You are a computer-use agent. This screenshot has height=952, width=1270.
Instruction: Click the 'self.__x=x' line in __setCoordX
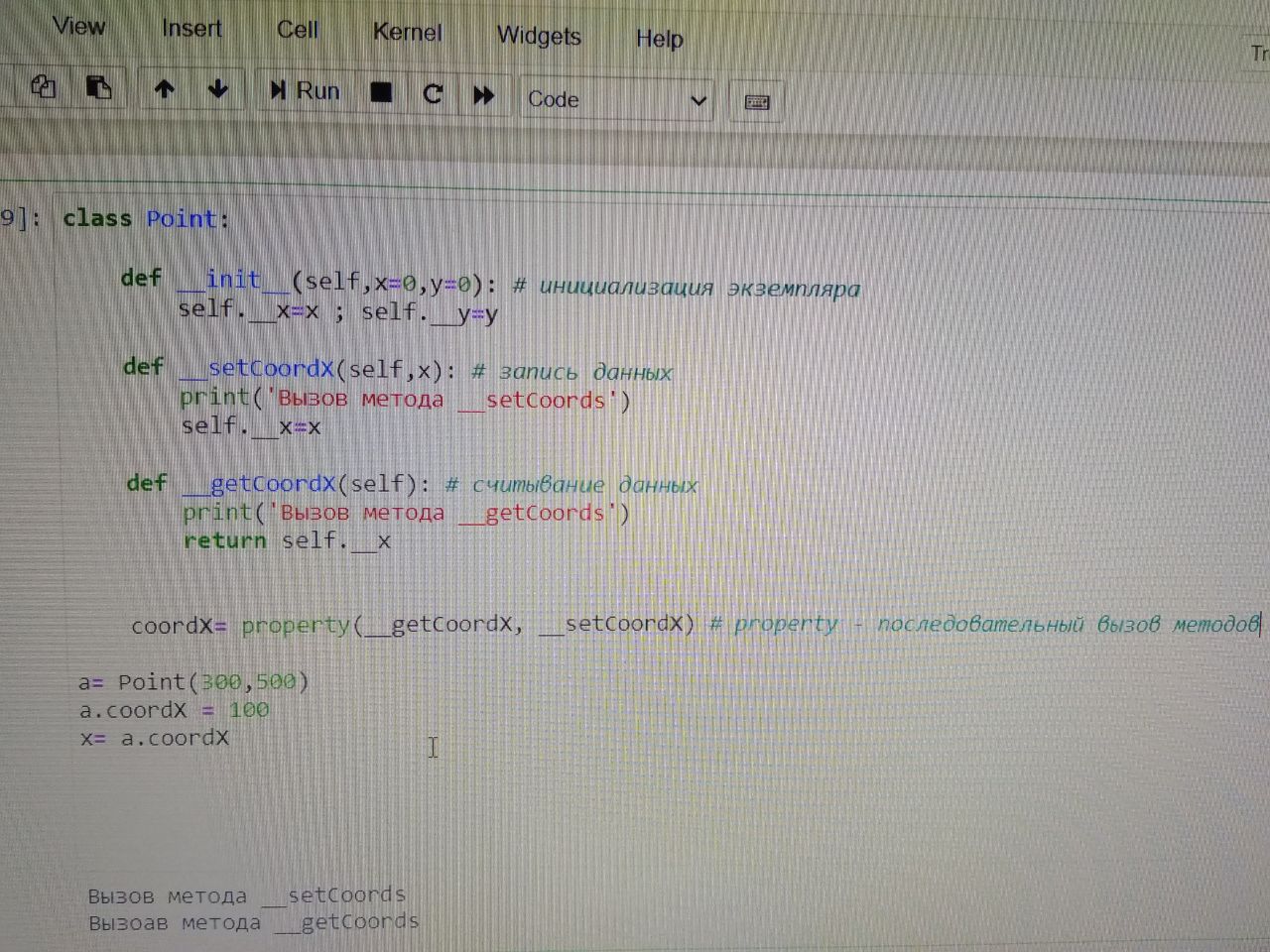tap(251, 427)
